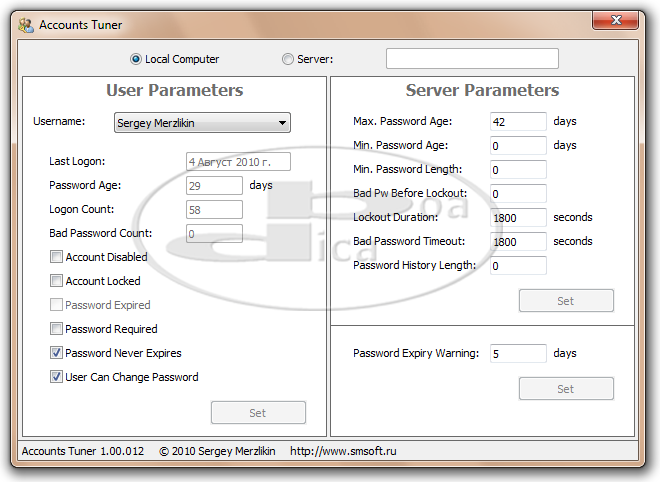Screen dimensions: 660x482
Task: Toggle User Can Change Password checkbox
Action: [x=56, y=377]
